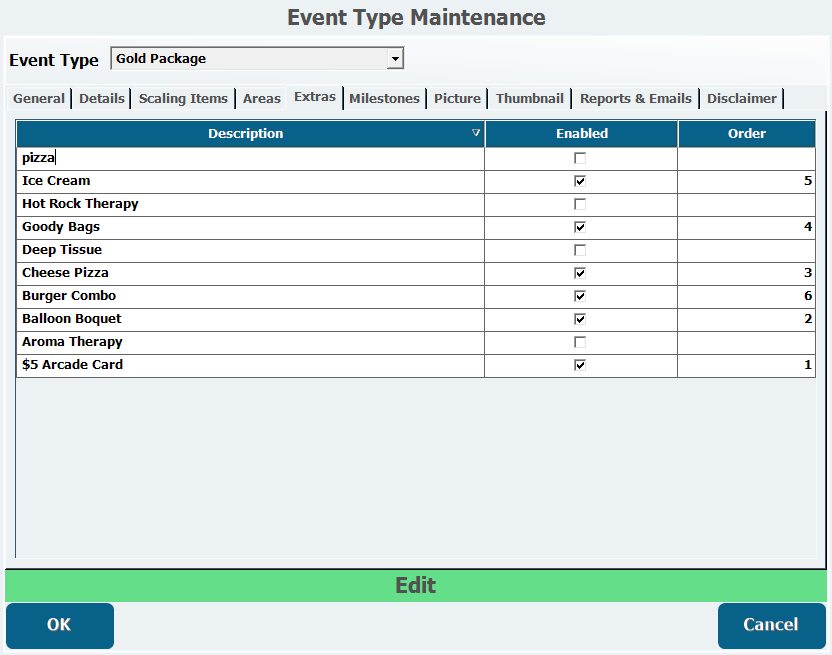Select the Balloon Boquet row description
Image resolution: width=832 pixels, height=655 pixels.
coord(250,319)
